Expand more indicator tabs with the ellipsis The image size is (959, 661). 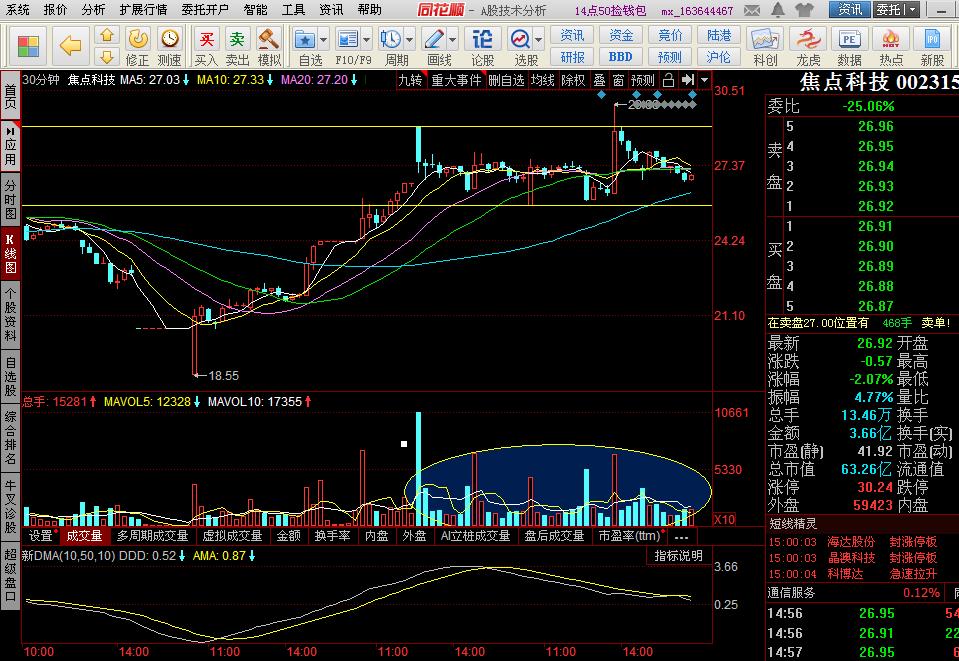[x=681, y=536]
